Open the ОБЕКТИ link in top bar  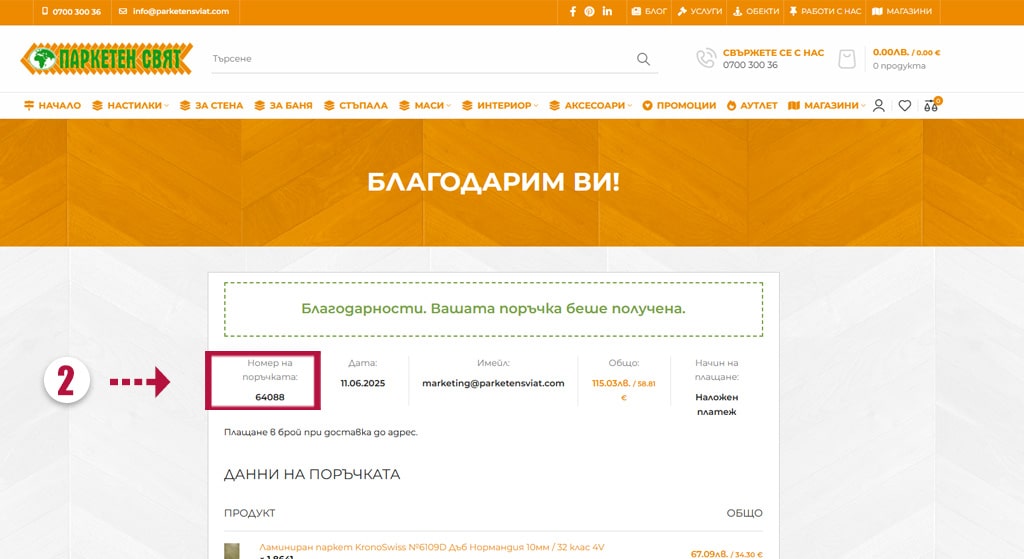[x=756, y=11]
